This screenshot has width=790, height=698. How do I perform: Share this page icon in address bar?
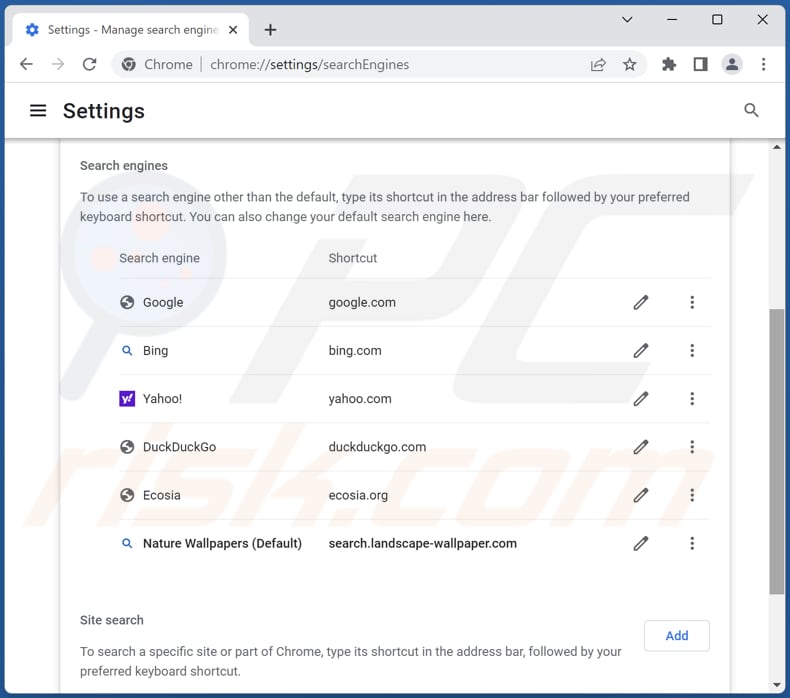point(598,65)
